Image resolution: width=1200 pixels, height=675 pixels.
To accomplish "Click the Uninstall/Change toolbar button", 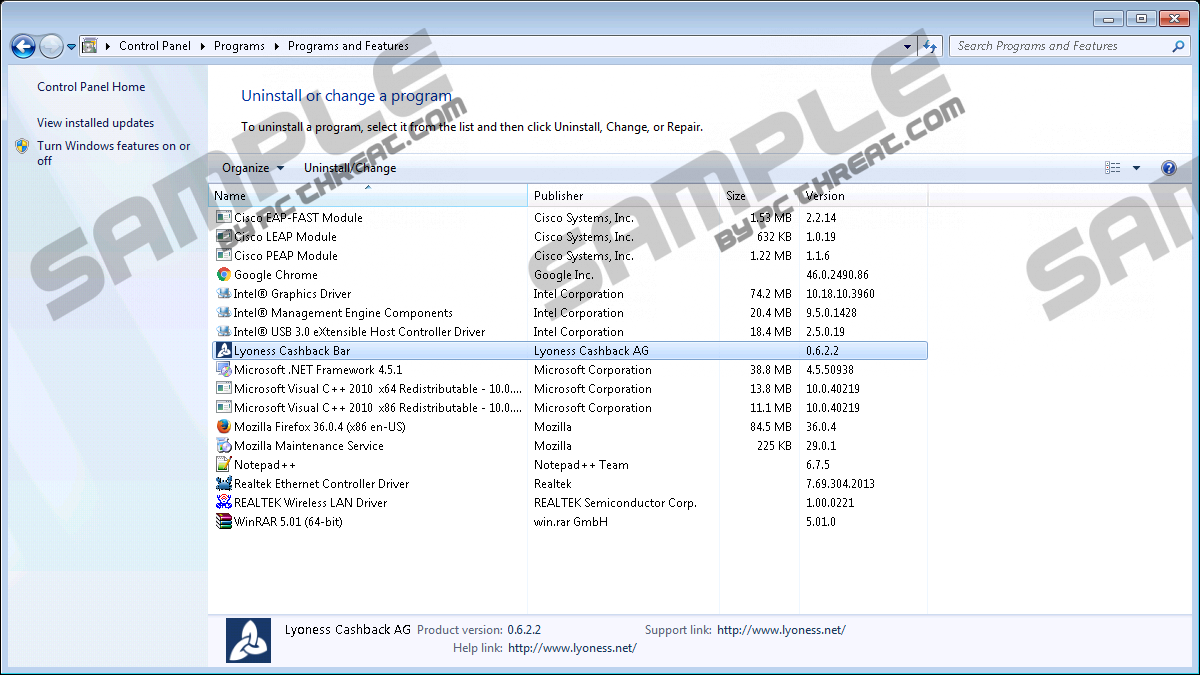I will 350,168.
